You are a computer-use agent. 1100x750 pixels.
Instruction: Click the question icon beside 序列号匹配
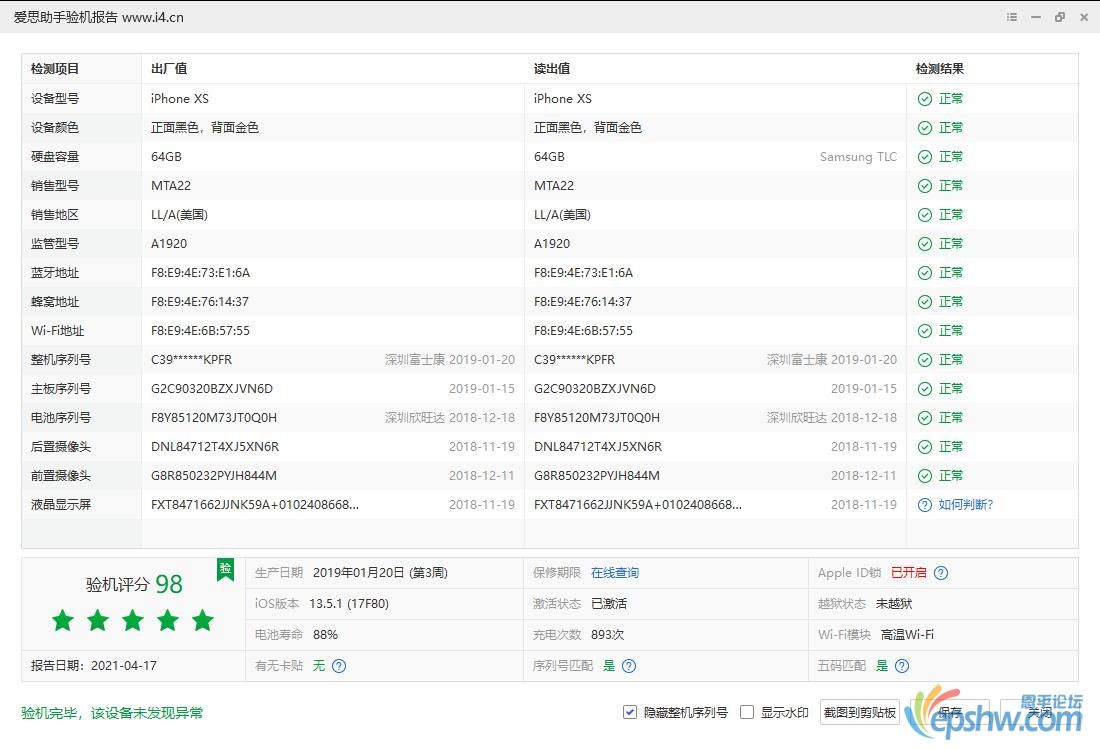click(629, 666)
